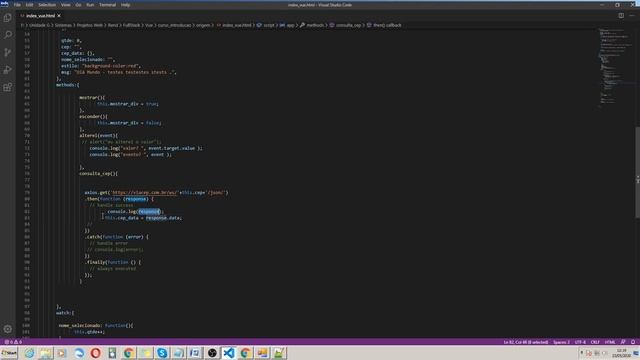The height and width of the screenshot is (360, 640).
Task: Open the File menu
Action: coord(17,5)
